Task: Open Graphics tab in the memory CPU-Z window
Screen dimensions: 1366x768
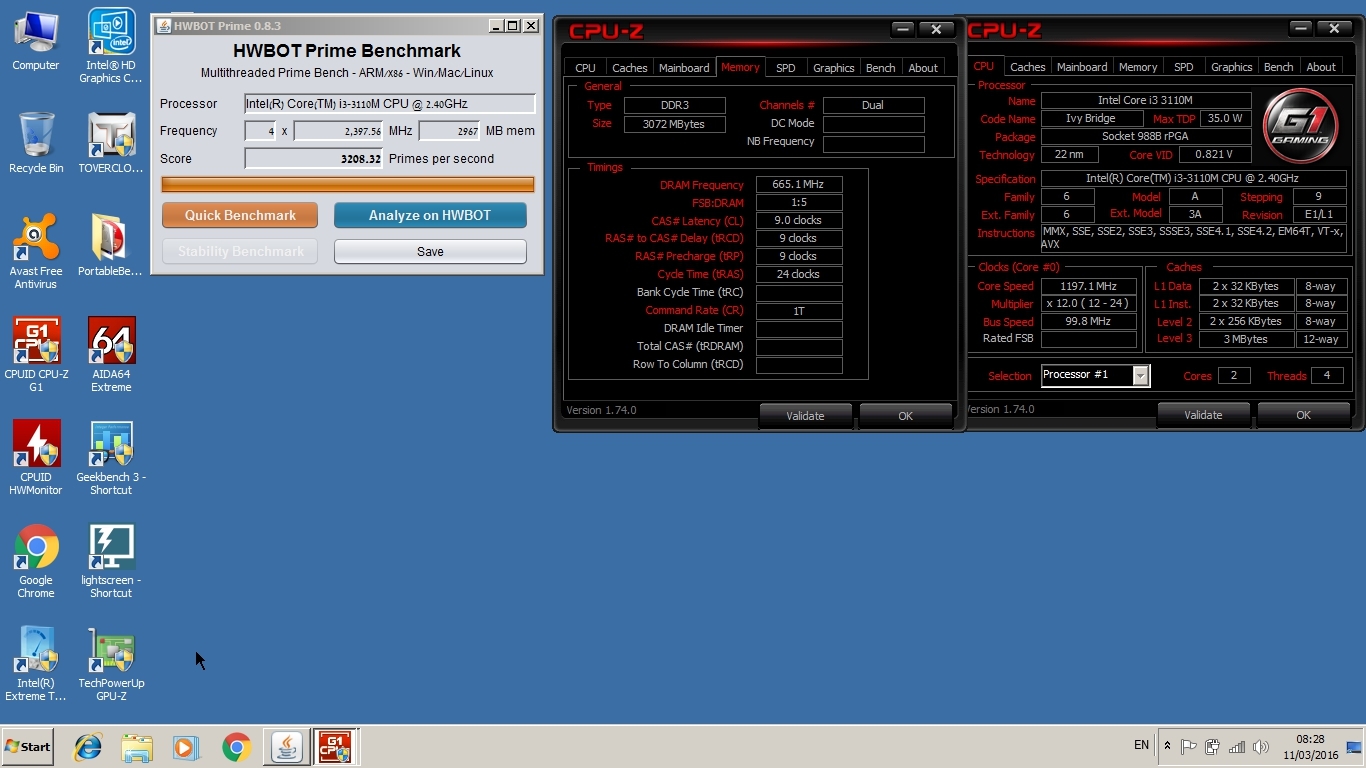Action: pos(833,67)
